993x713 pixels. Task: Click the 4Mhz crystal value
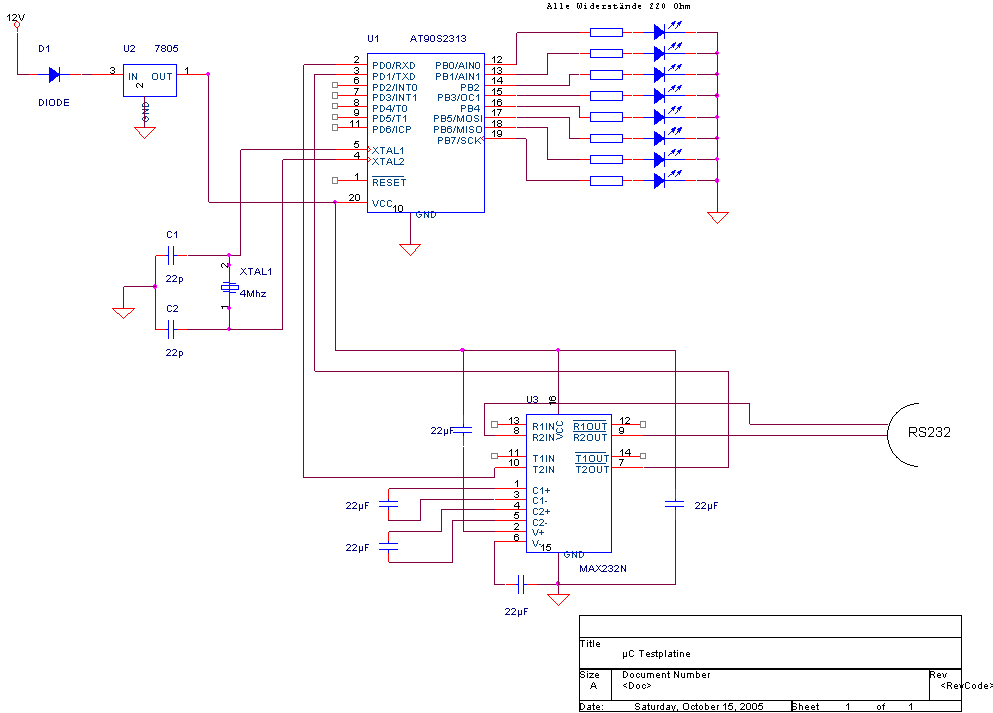point(253,294)
